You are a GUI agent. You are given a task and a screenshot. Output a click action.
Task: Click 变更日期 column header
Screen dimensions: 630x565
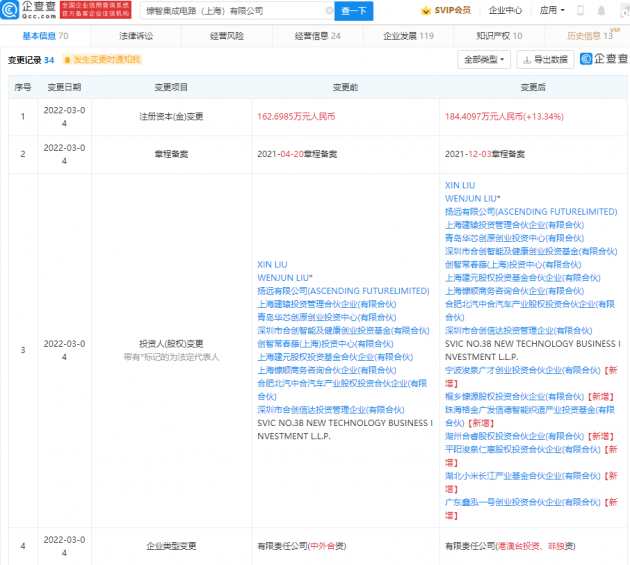(x=64, y=87)
